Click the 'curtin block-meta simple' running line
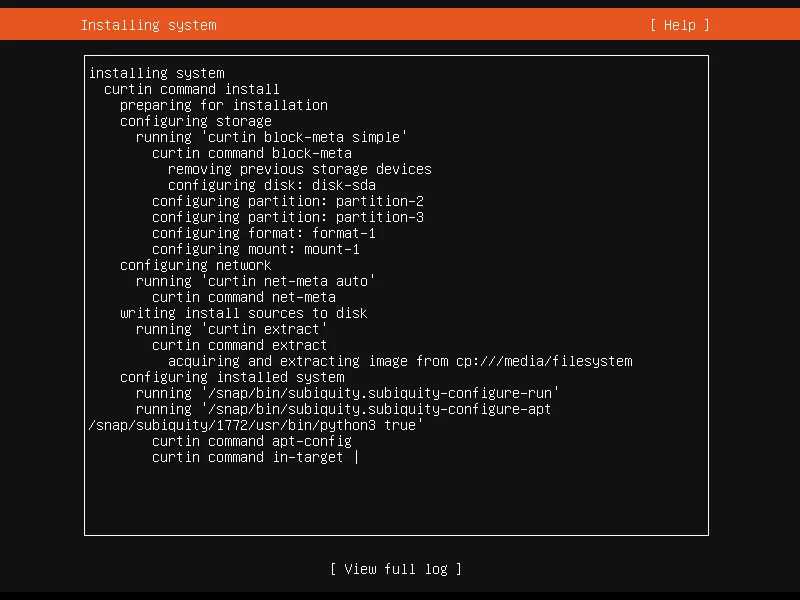 coord(271,137)
